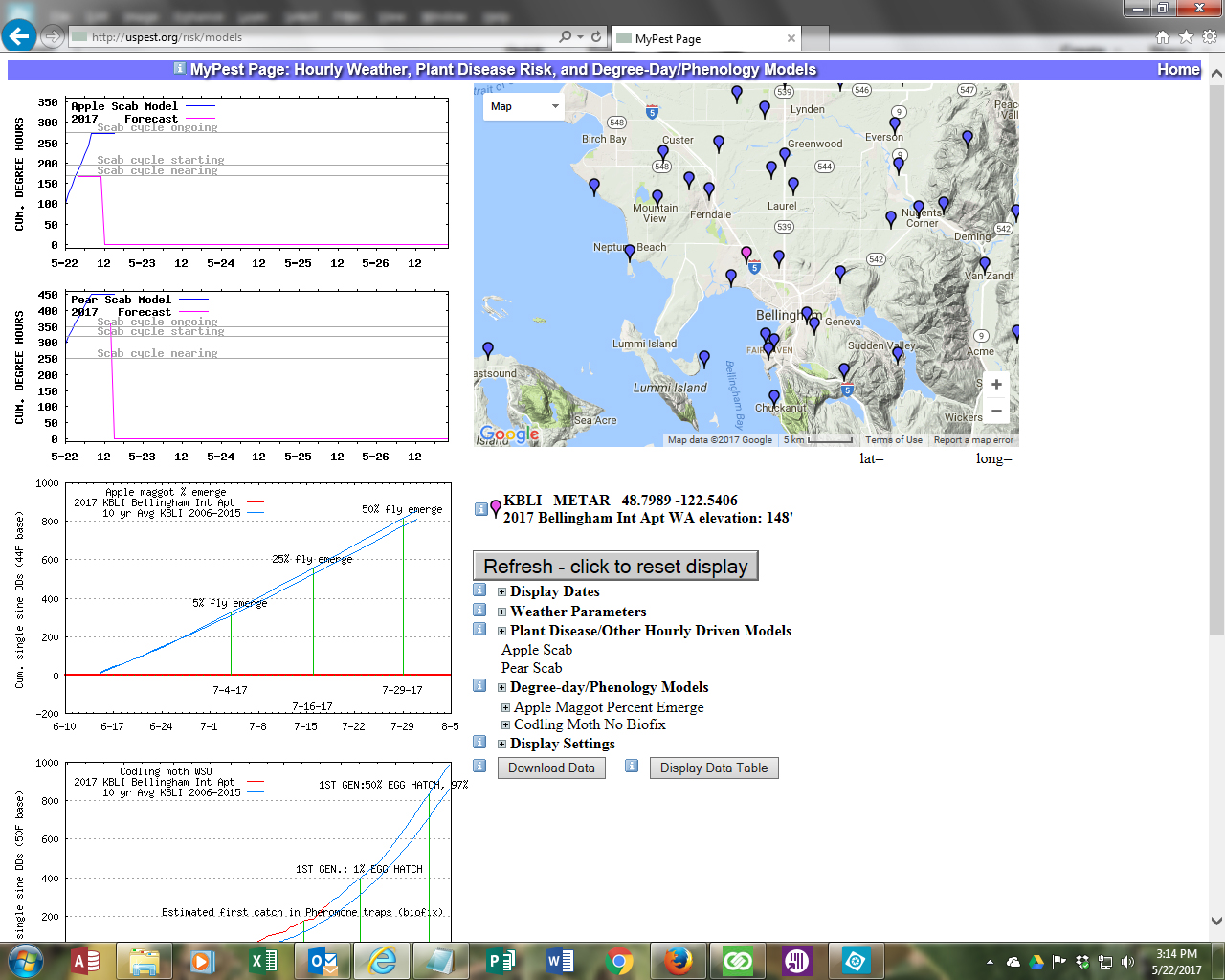This screenshot has height=980, width=1225.
Task: Reload page with address bar refresh icon
Action: point(596,36)
